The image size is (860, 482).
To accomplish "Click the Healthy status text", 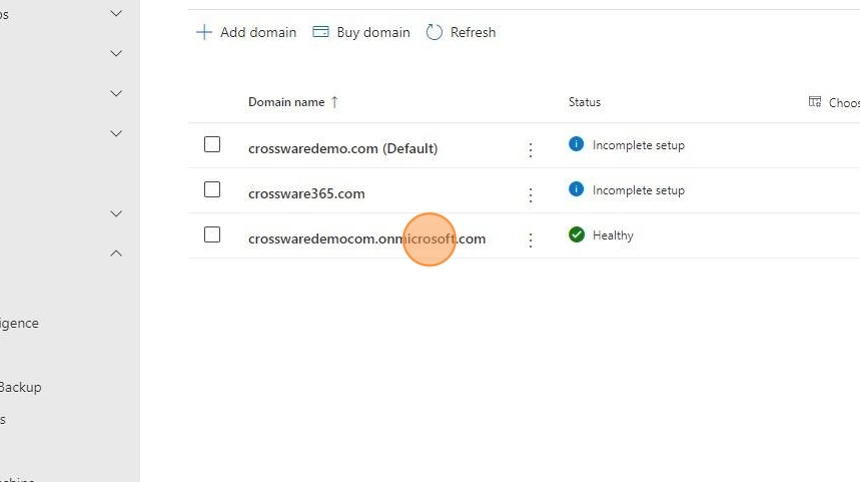I will pyautogui.click(x=613, y=236).
